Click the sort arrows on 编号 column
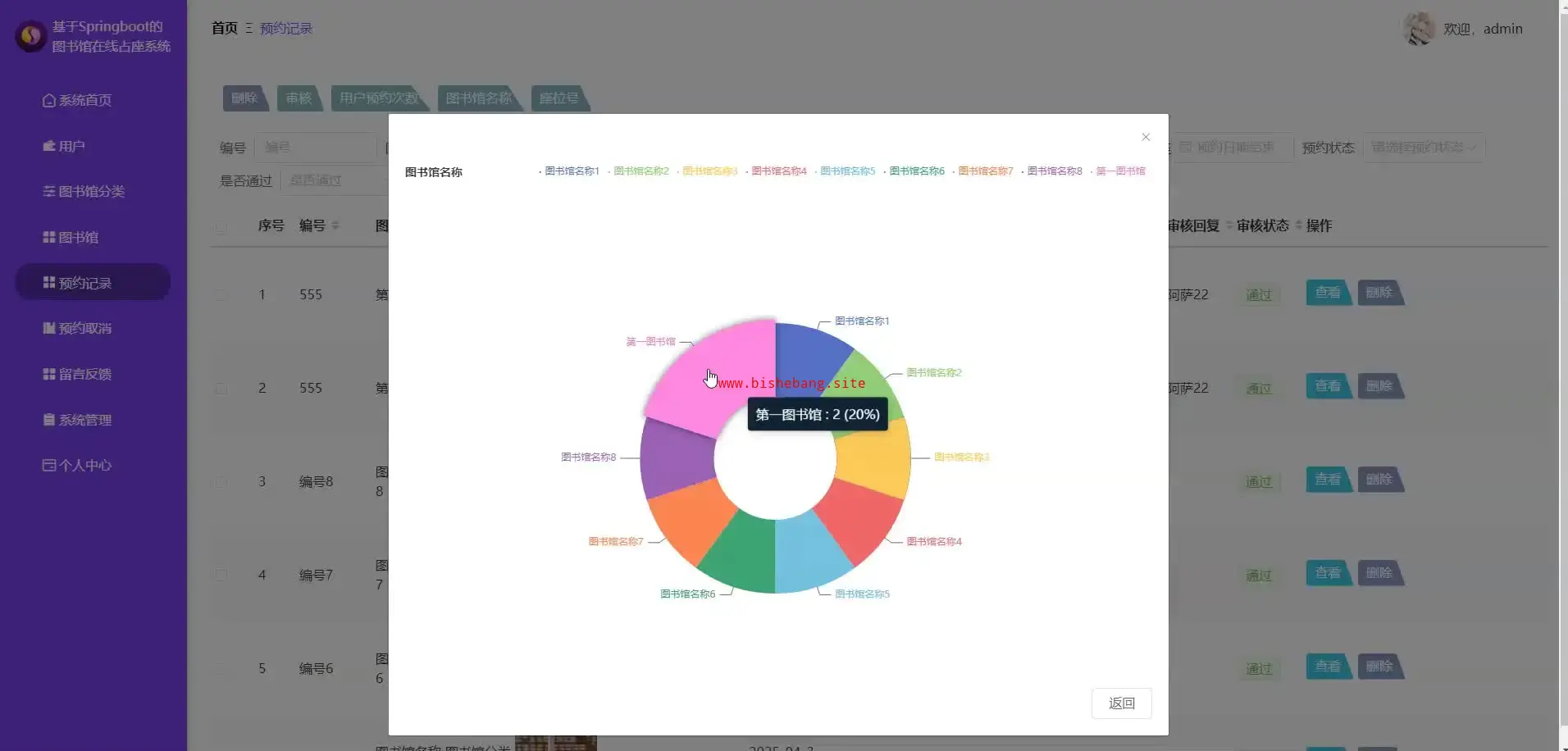This screenshot has height=751, width=1568. 335,225
